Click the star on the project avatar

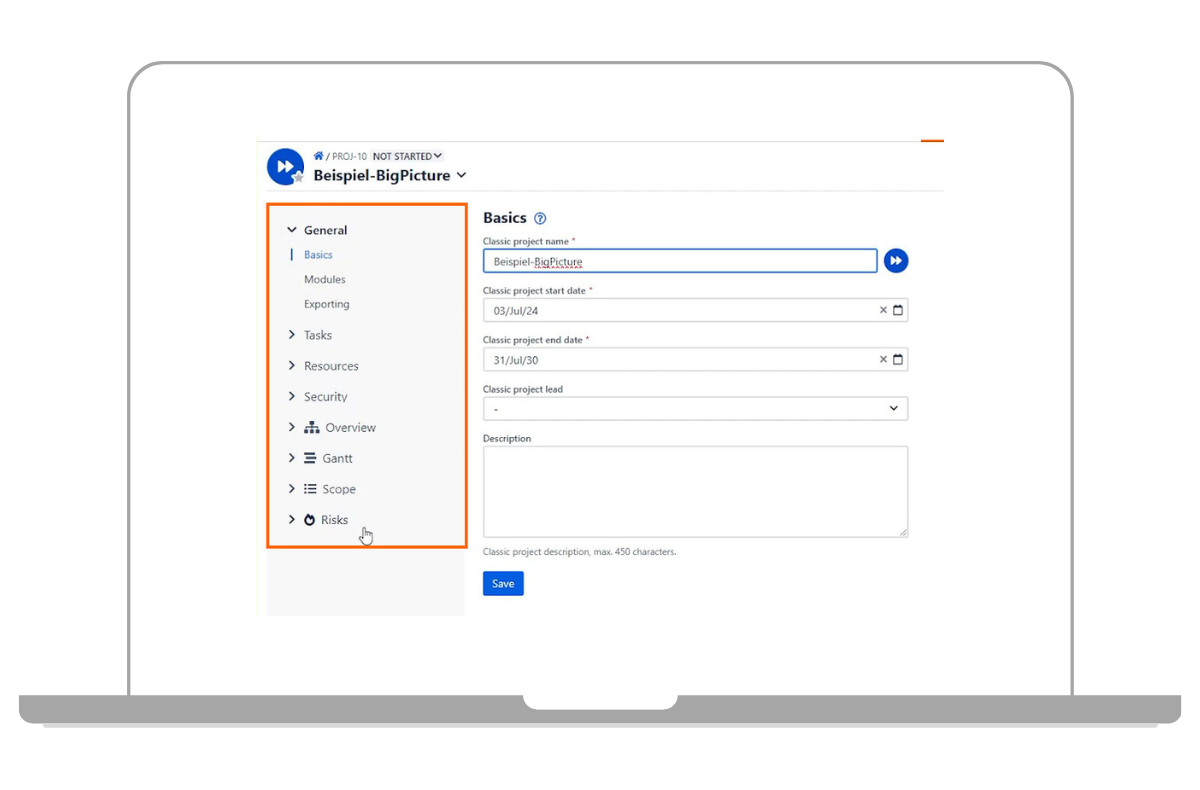[297, 178]
